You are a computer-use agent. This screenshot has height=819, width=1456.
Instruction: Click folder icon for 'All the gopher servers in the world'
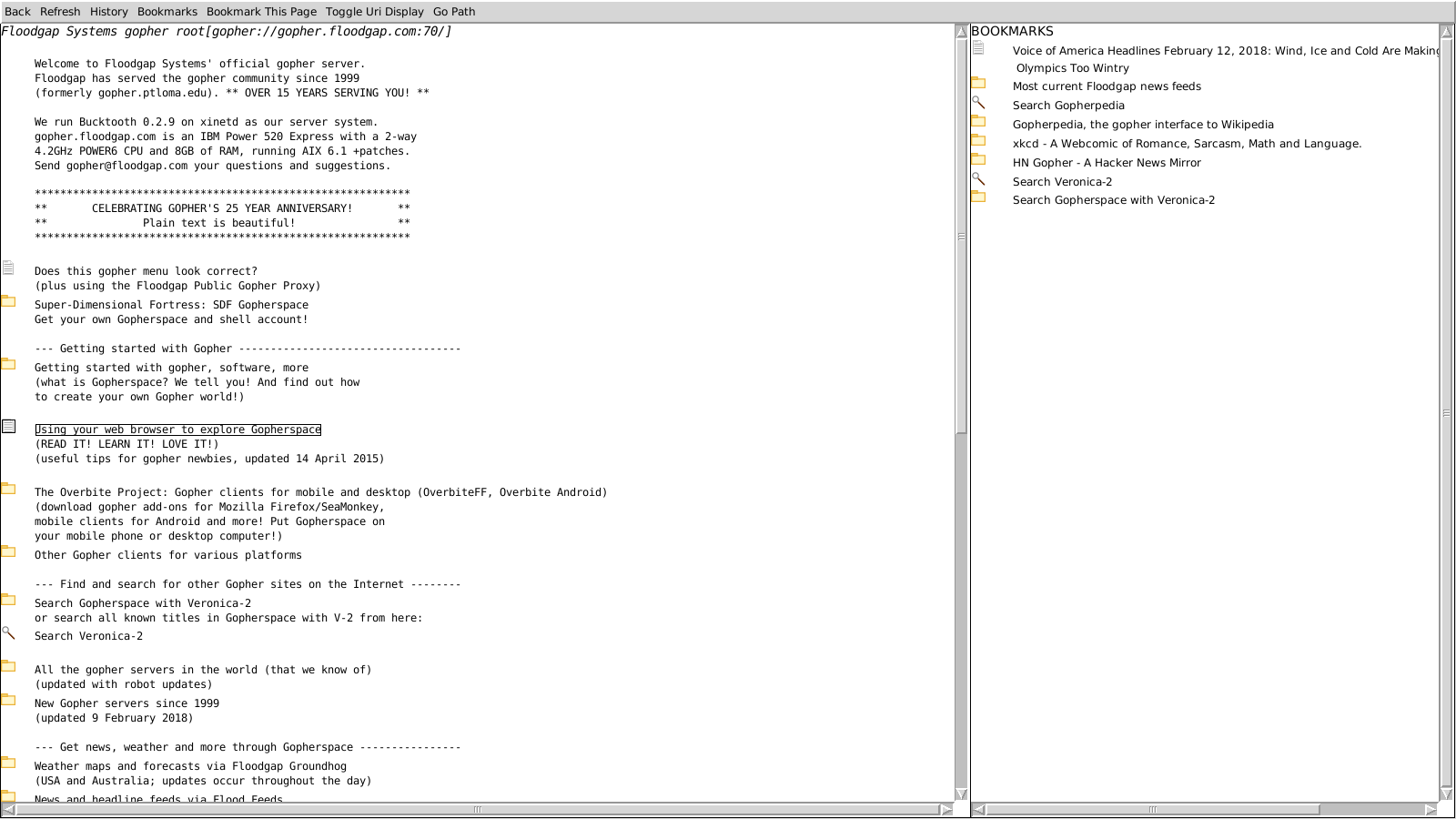pyautogui.click(x=8, y=666)
